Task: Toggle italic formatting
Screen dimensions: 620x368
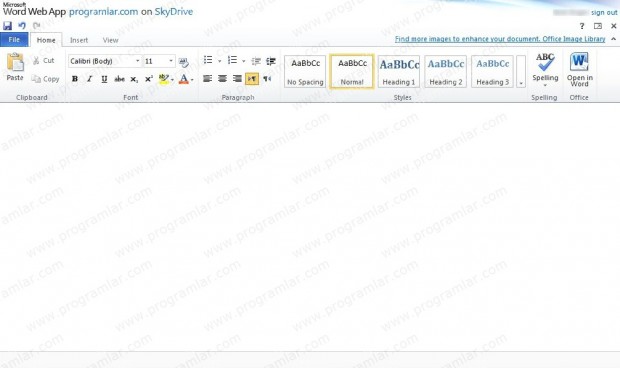Action: (89, 79)
